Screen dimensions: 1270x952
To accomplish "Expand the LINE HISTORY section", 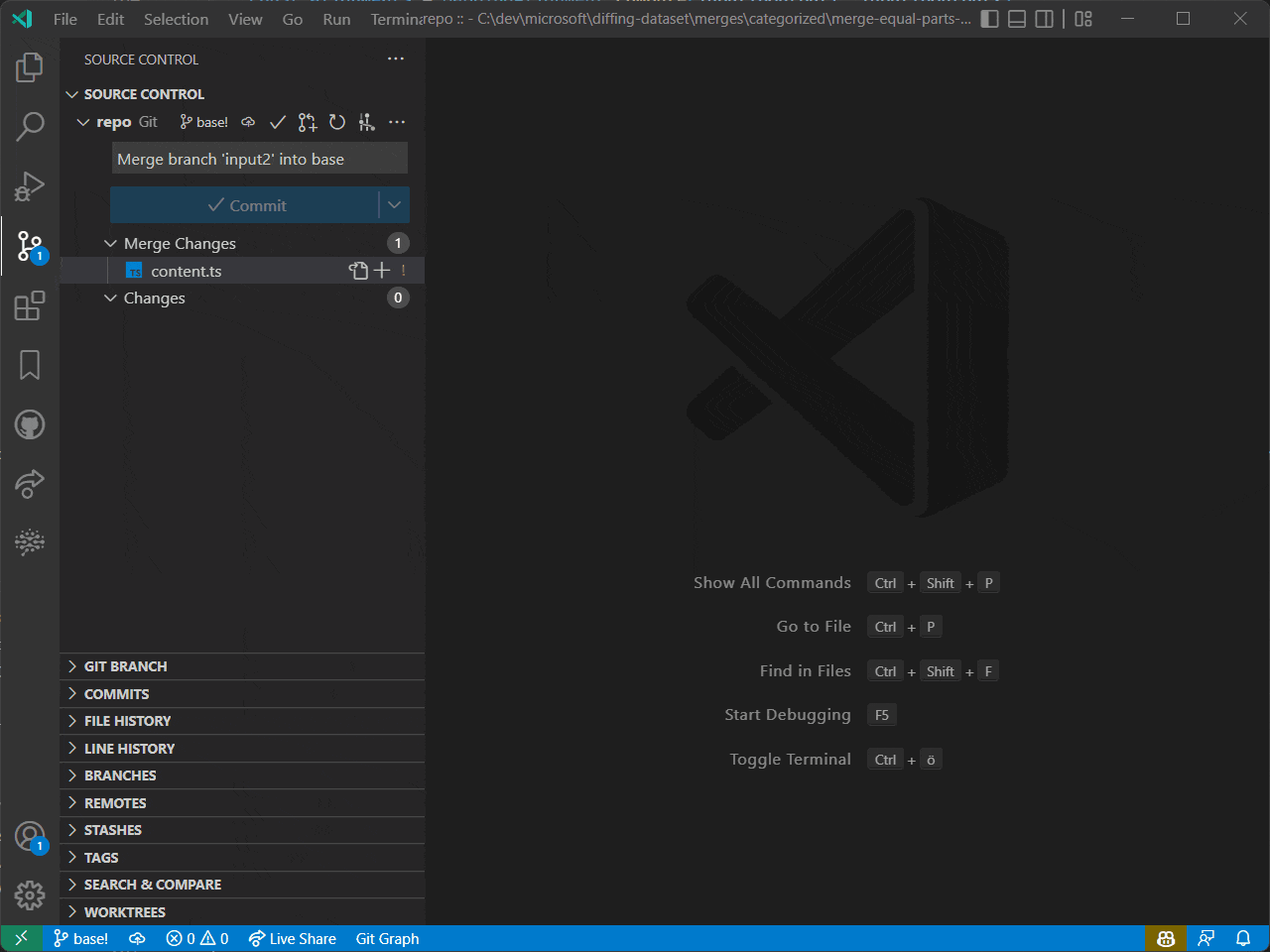I will tap(242, 749).
